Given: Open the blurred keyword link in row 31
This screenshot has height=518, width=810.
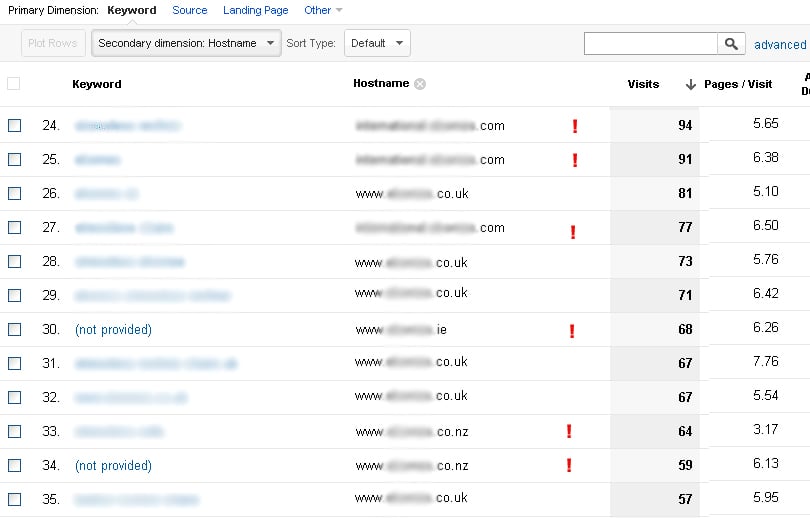Looking at the screenshot, I should click(156, 364).
